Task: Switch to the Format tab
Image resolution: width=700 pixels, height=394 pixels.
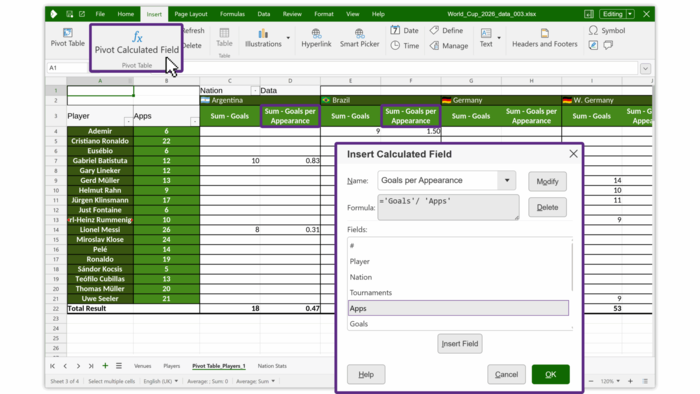Action: [x=324, y=14]
